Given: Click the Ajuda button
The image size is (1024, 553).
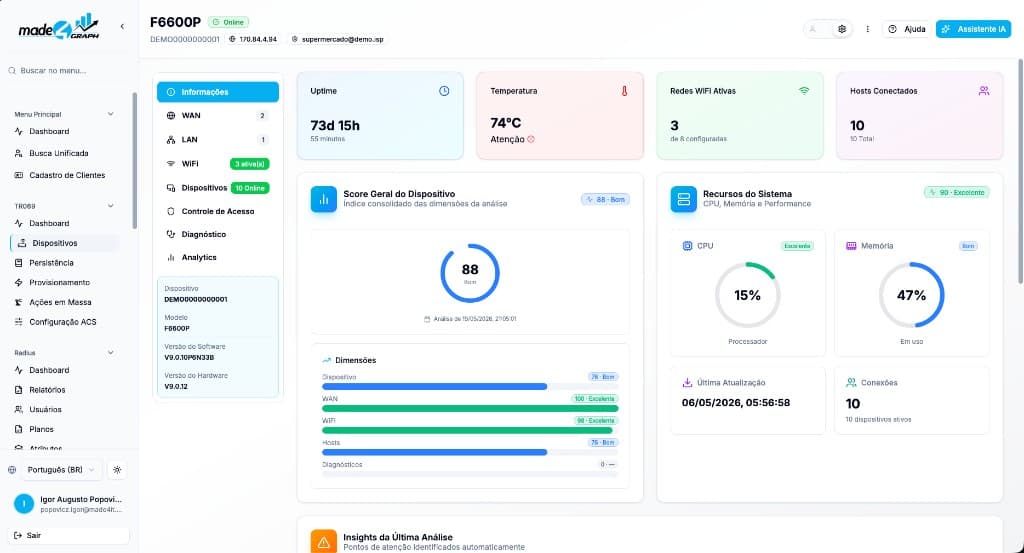Looking at the screenshot, I should 907,29.
